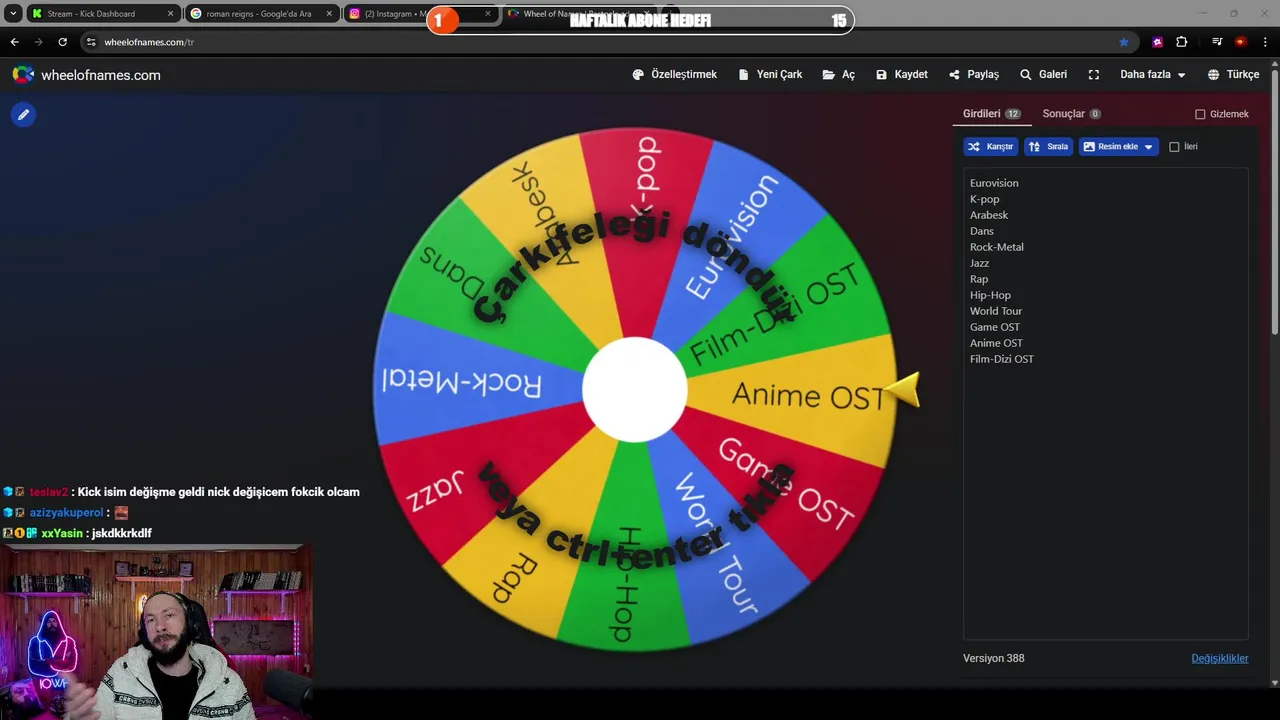Click browser forward arrow
This screenshot has width=1280, height=720.
click(x=38, y=42)
